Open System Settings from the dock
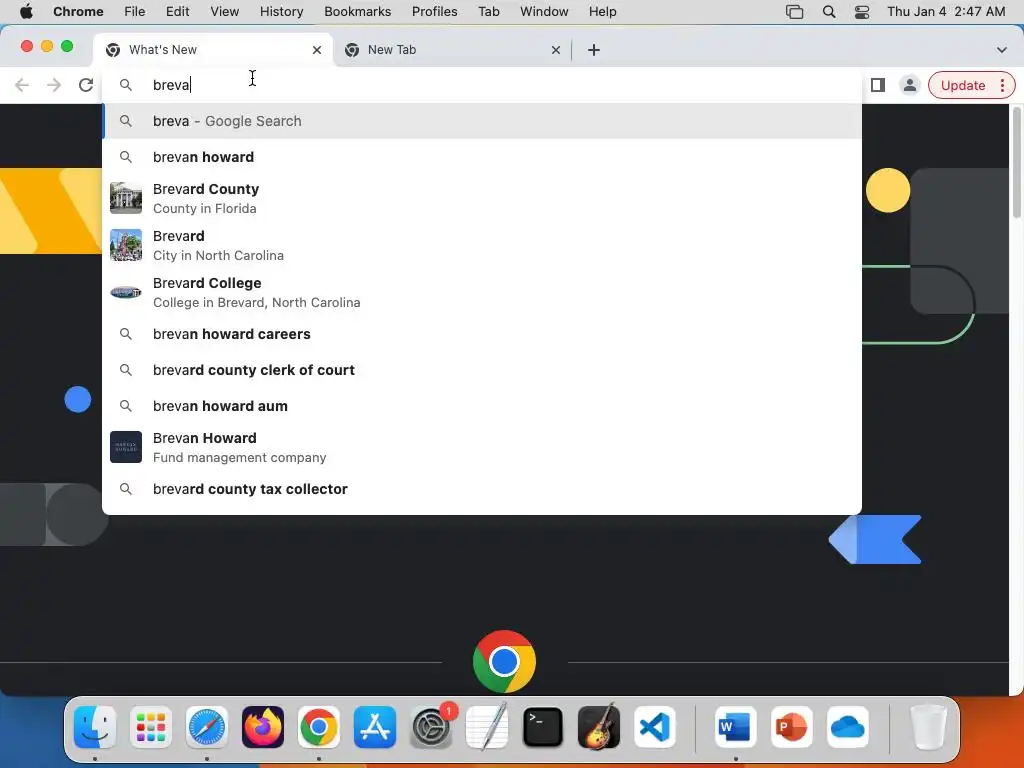 [x=431, y=727]
